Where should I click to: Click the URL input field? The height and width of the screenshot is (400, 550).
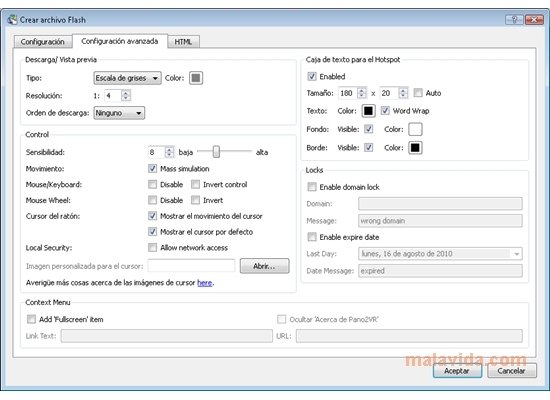[409, 336]
